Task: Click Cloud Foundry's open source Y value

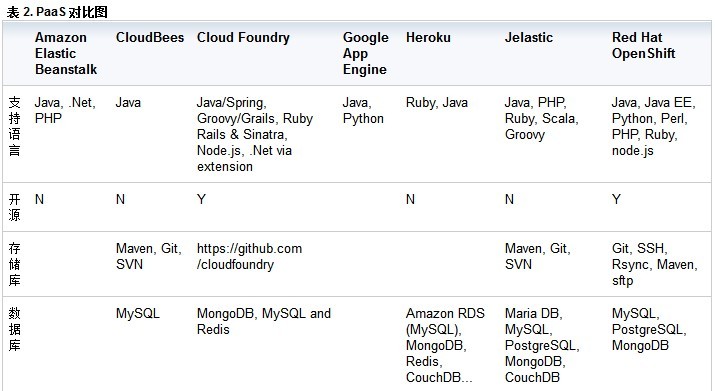Action: tap(201, 199)
